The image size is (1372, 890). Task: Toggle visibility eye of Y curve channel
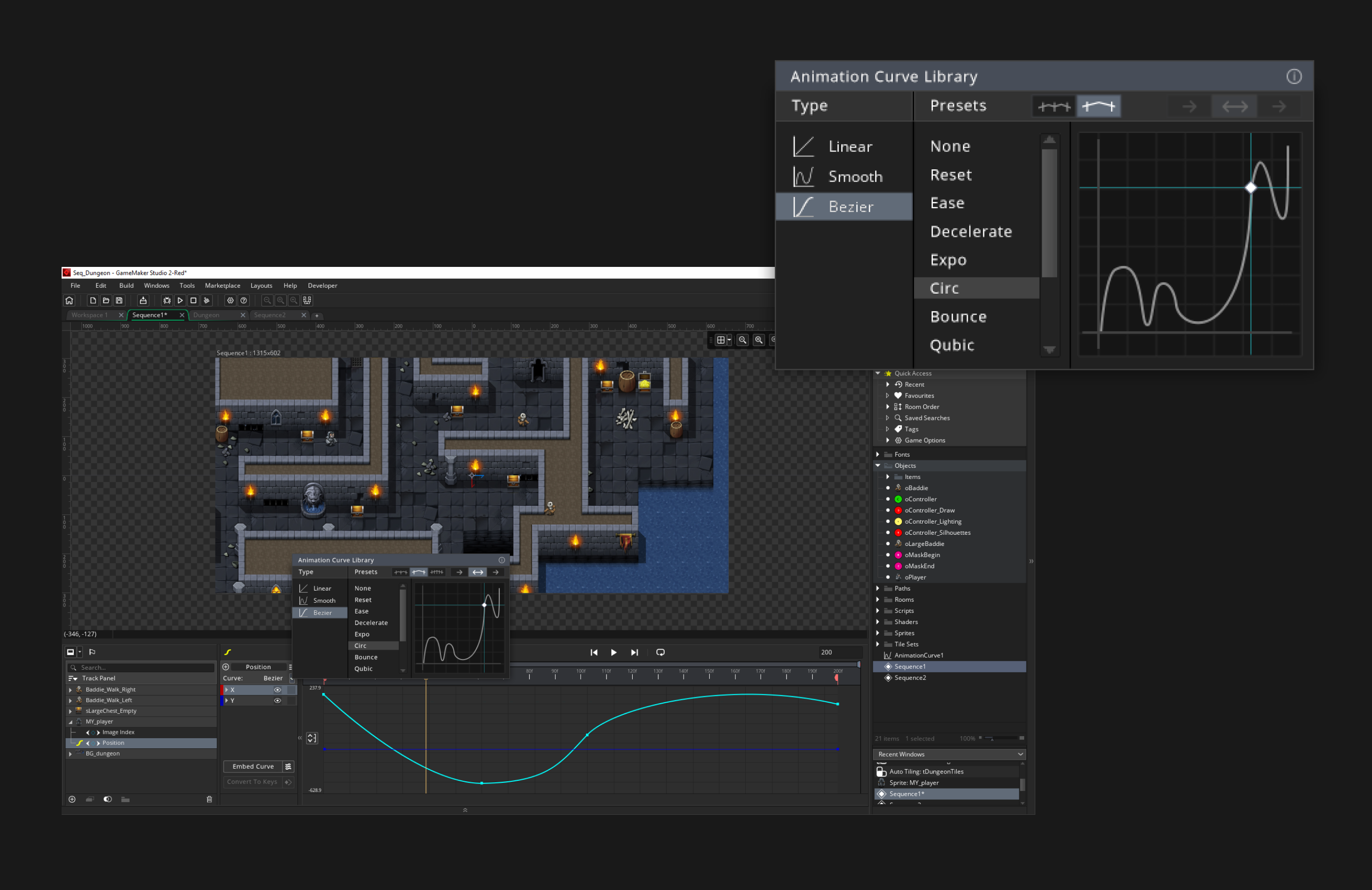coord(278,701)
